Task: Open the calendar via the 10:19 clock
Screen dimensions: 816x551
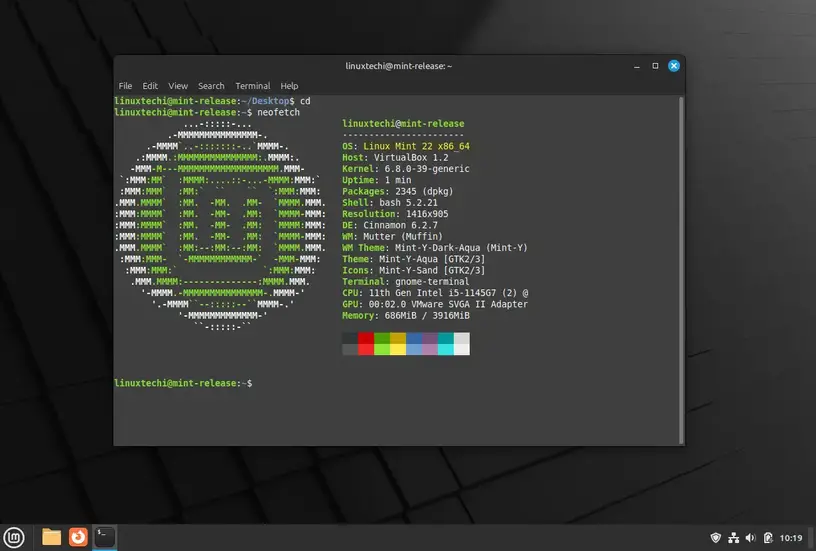Action: pos(790,538)
